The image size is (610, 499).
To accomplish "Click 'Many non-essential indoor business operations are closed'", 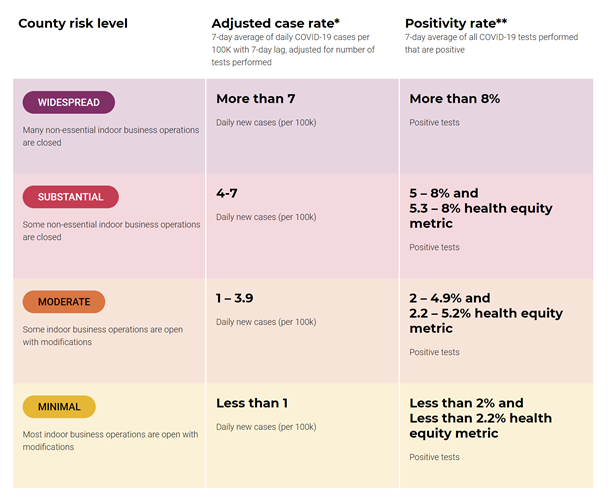I will point(111,136).
